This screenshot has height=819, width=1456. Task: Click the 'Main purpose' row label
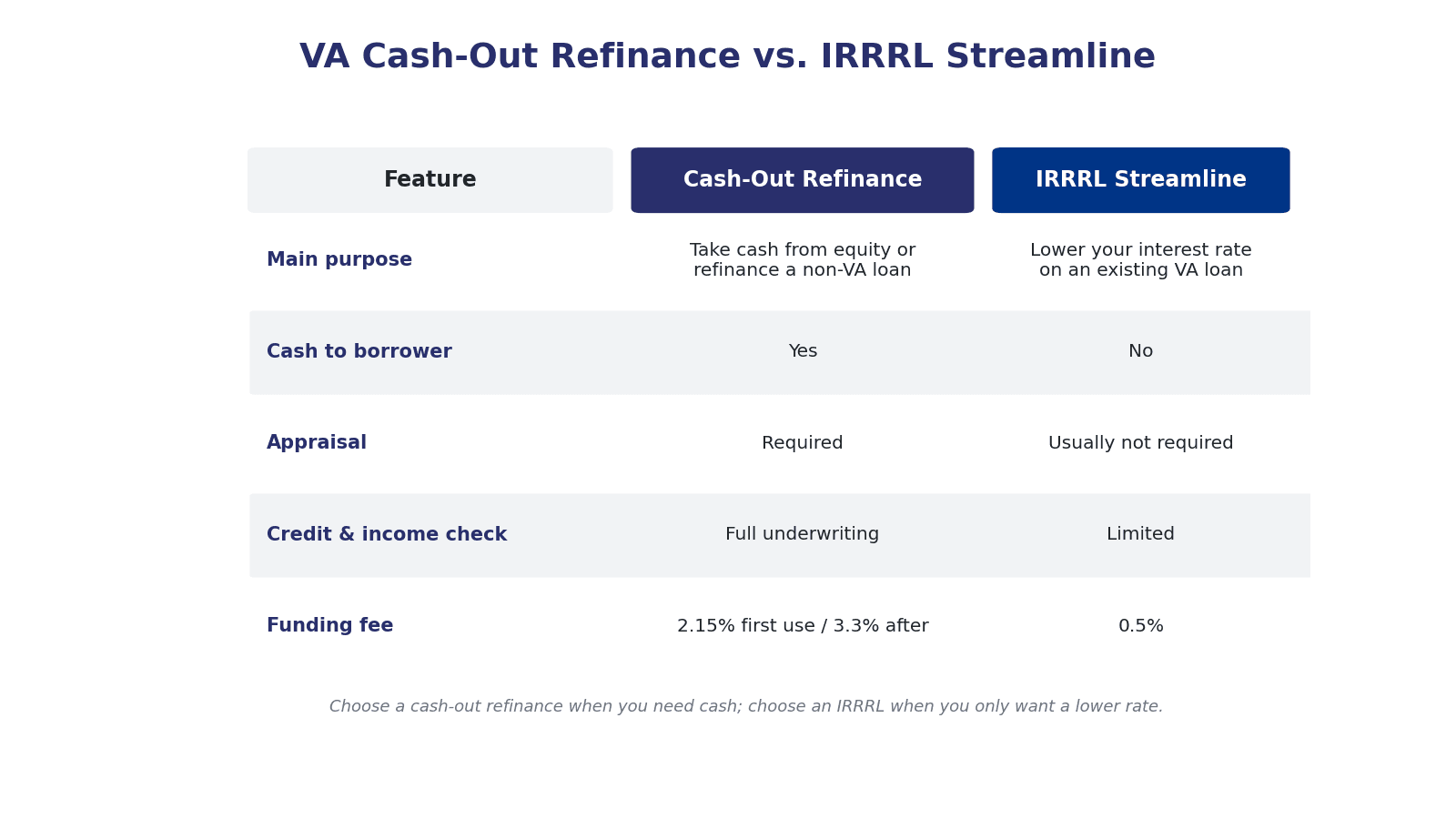point(339,260)
